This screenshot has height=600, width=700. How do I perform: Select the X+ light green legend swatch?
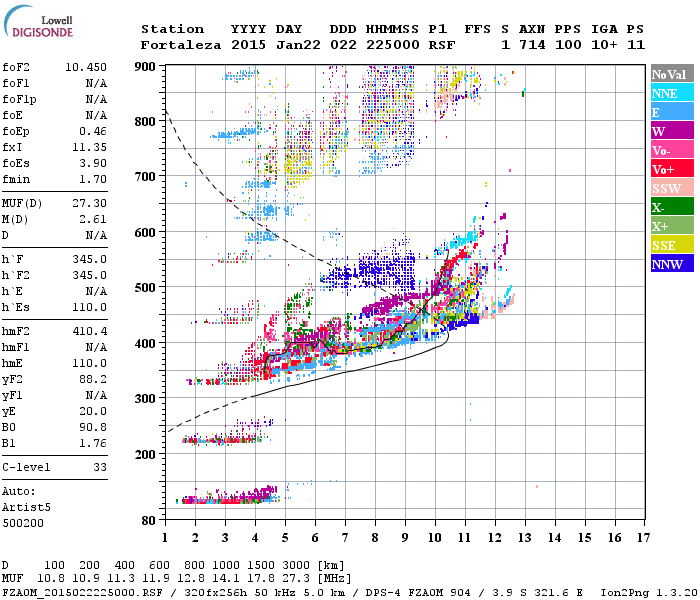coord(672,225)
